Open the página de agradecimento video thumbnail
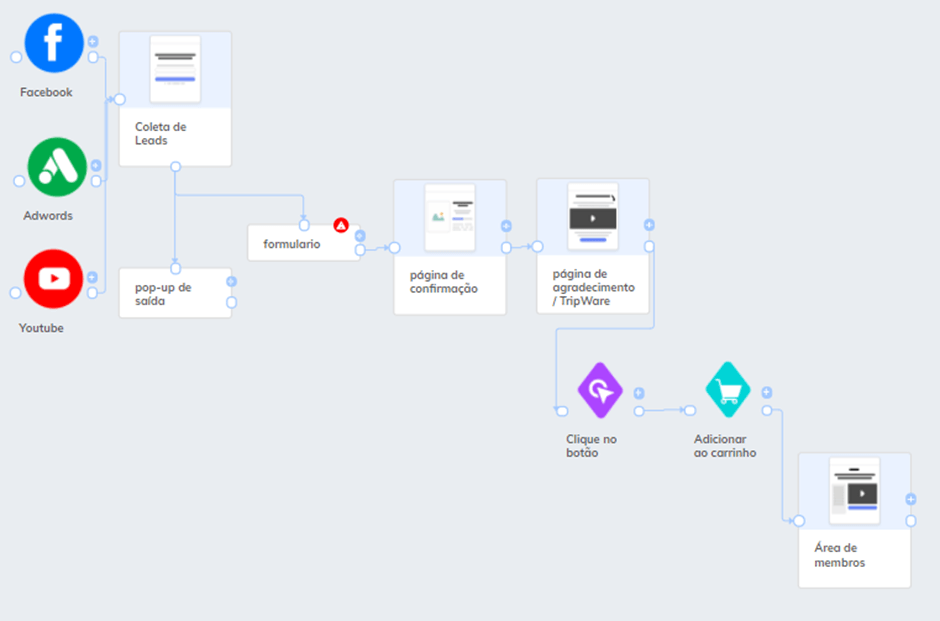Image resolution: width=940 pixels, height=621 pixels. click(x=593, y=216)
